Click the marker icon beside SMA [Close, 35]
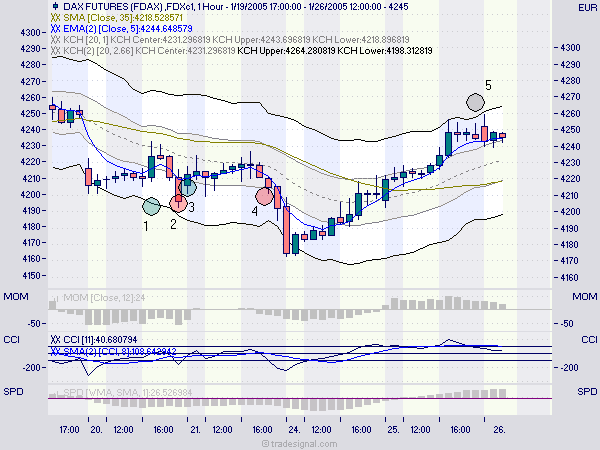600x450 pixels. 55,18
